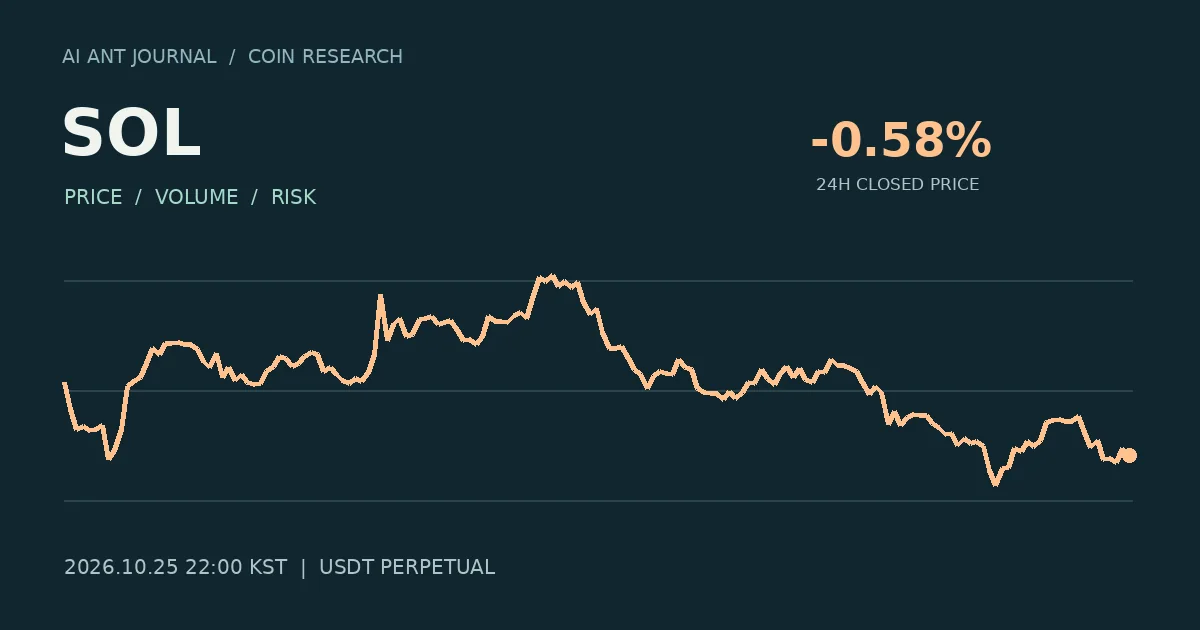Click the SOL coin title
Viewport: 1200px width, 630px height.
131,134
